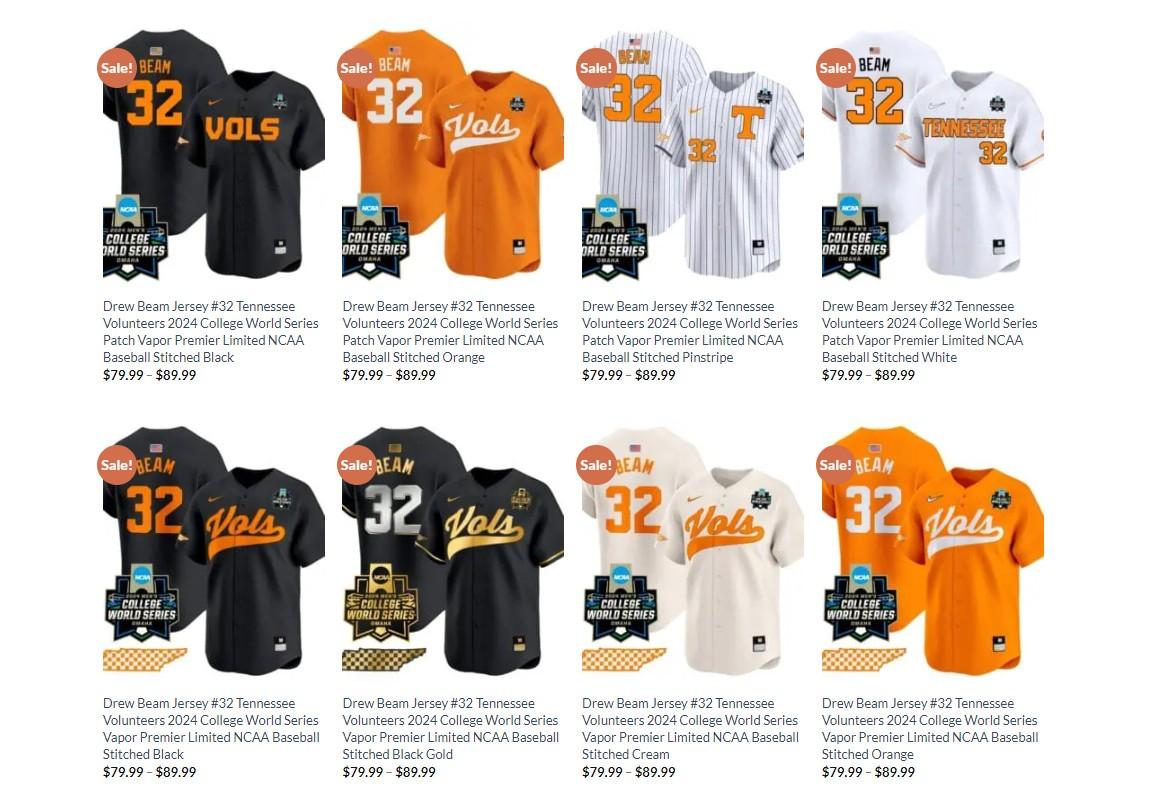Click Sale! badge on black VOLS jersey
This screenshot has width=1150, height=801.
[x=117, y=68]
